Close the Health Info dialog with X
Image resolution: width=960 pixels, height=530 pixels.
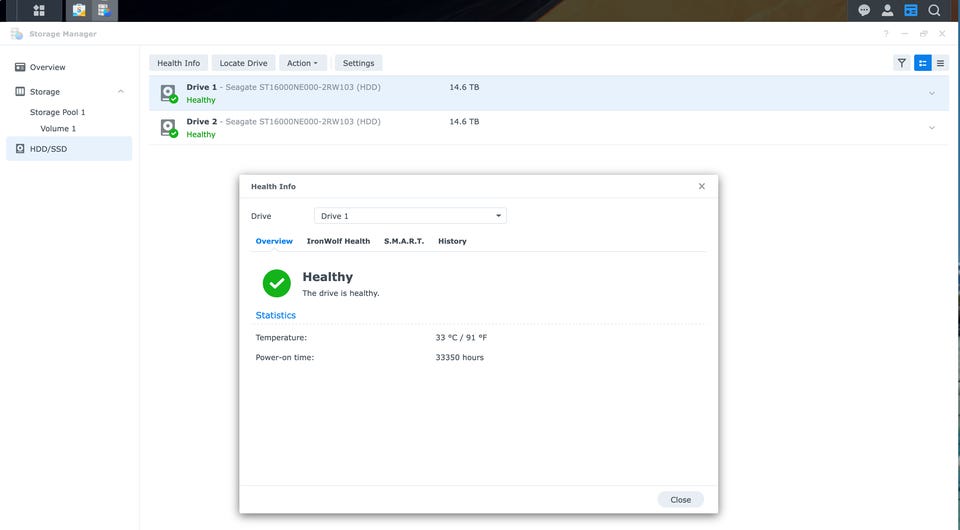pyautogui.click(x=702, y=186)
